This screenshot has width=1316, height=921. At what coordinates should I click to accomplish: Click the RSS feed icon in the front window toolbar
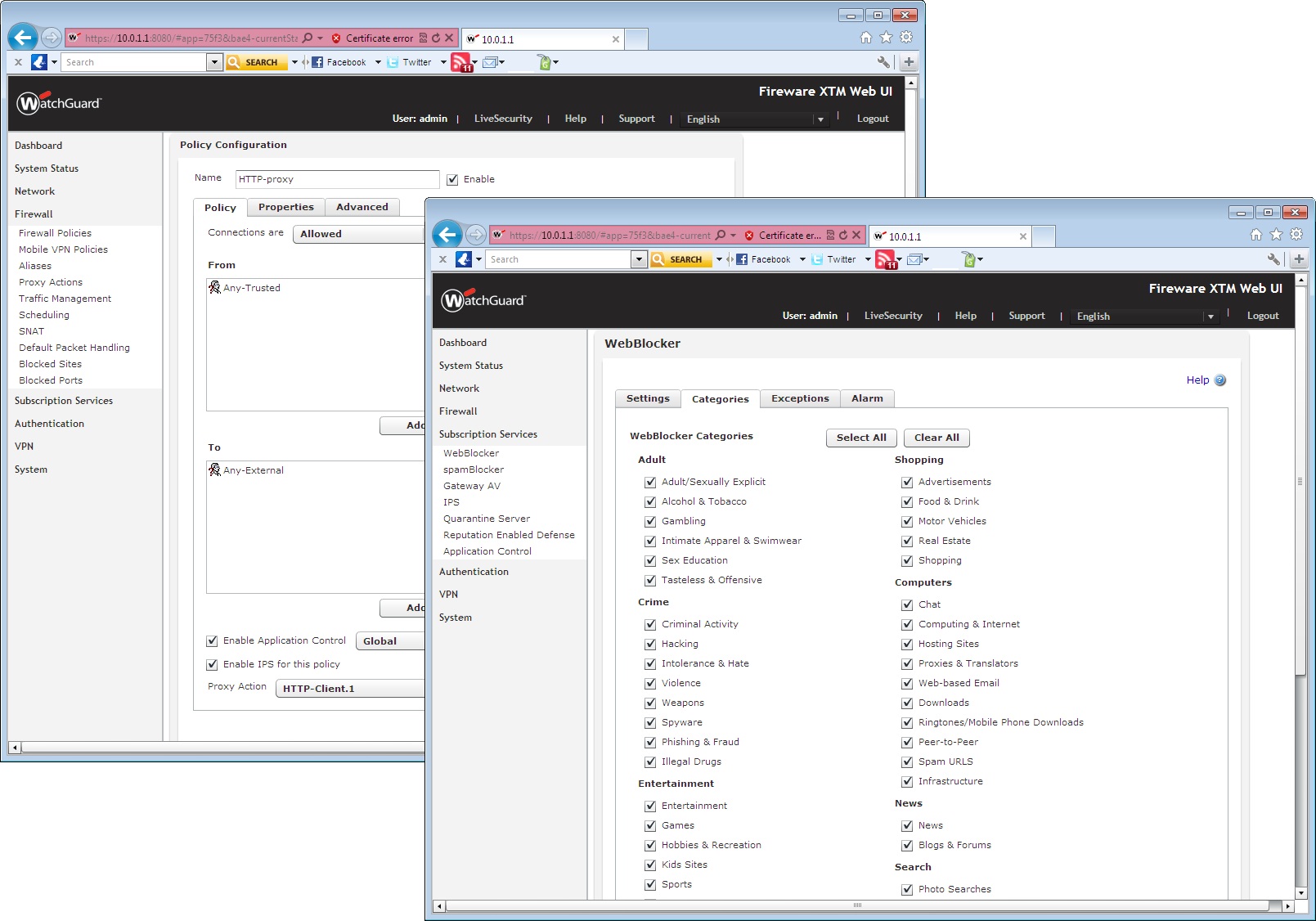[886, 259]
